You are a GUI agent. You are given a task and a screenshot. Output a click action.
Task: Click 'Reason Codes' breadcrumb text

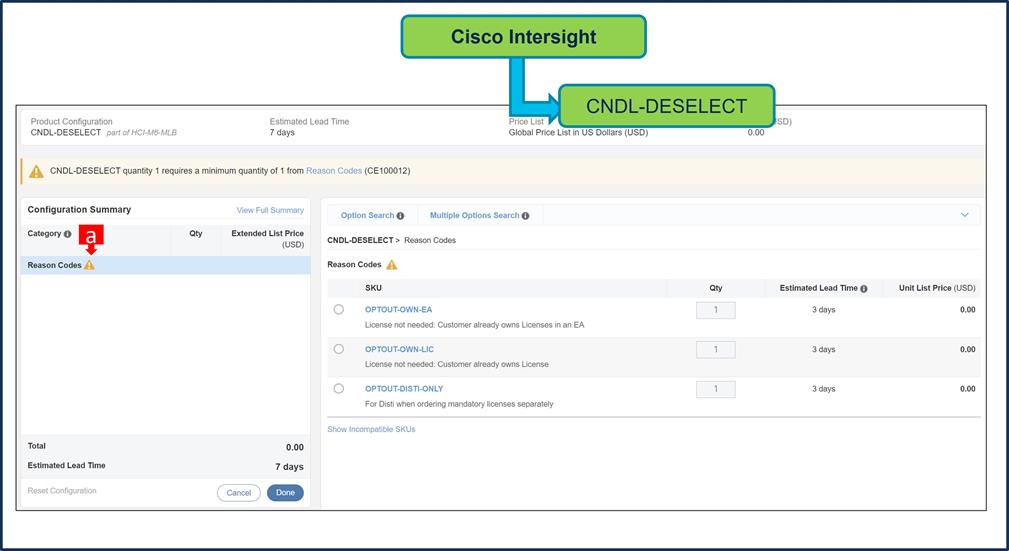point(430,240)
